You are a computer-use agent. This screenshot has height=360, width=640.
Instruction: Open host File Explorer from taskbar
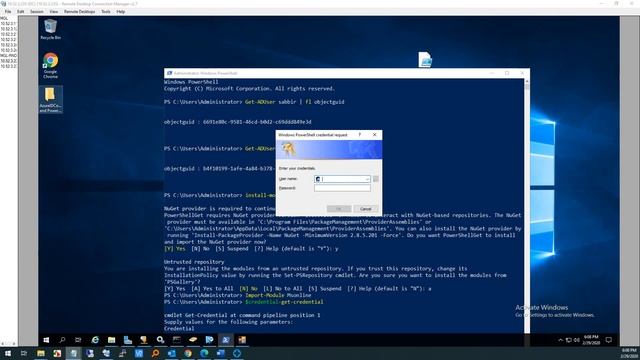(41, 353)
